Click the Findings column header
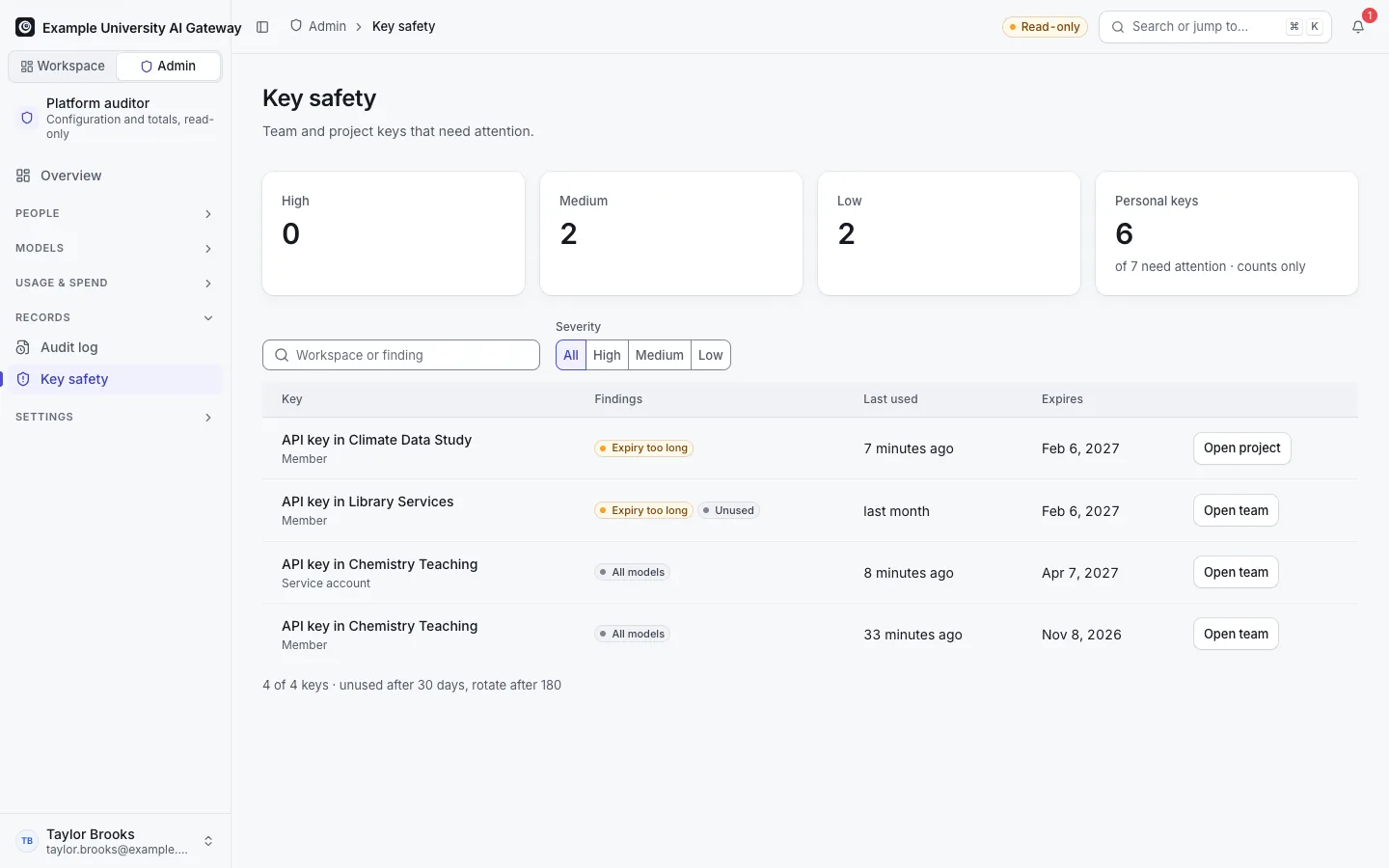This screenshot has width=1389, height=868. tap(618, 399)
